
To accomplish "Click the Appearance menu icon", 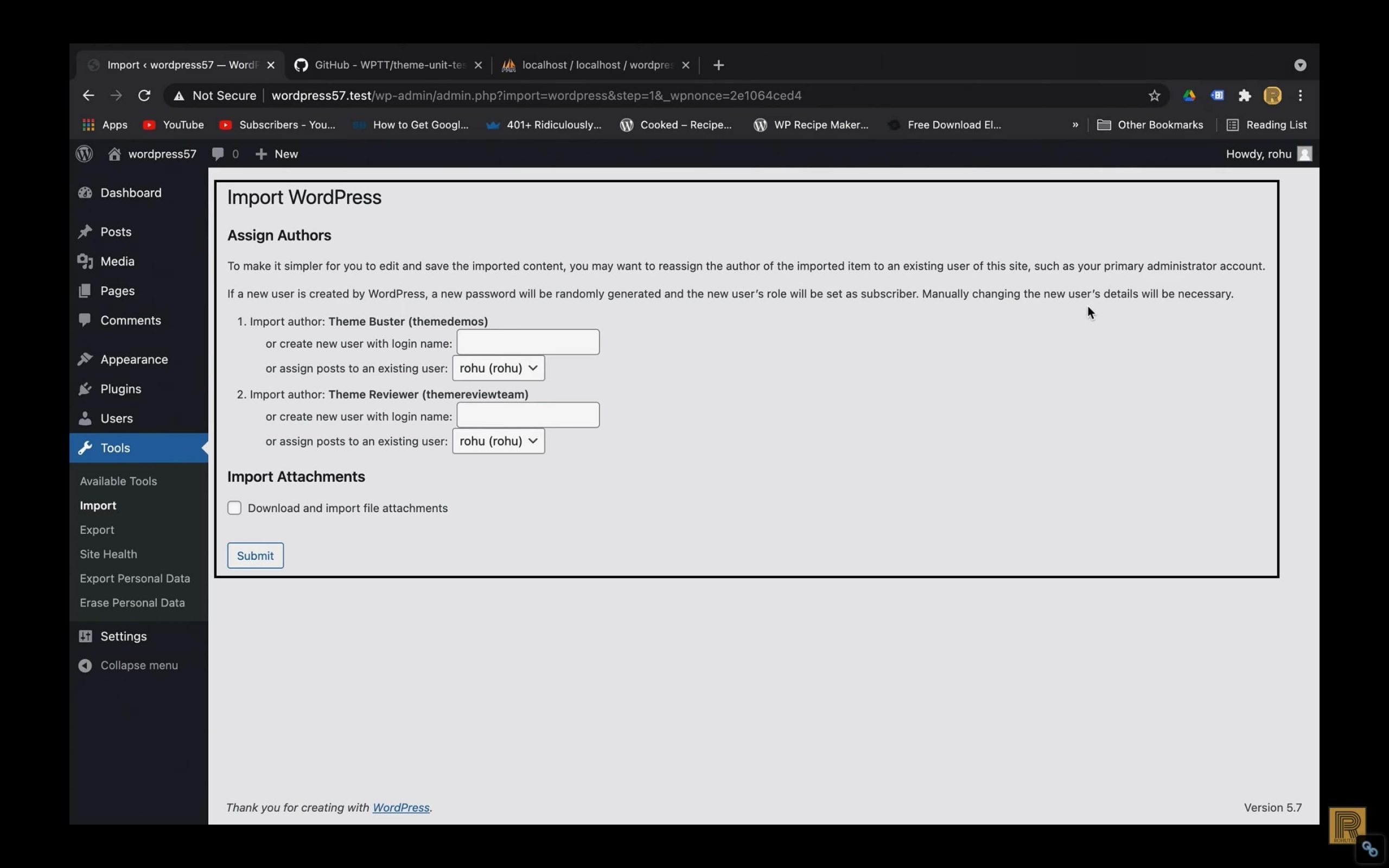I will [x=84, y=358].
